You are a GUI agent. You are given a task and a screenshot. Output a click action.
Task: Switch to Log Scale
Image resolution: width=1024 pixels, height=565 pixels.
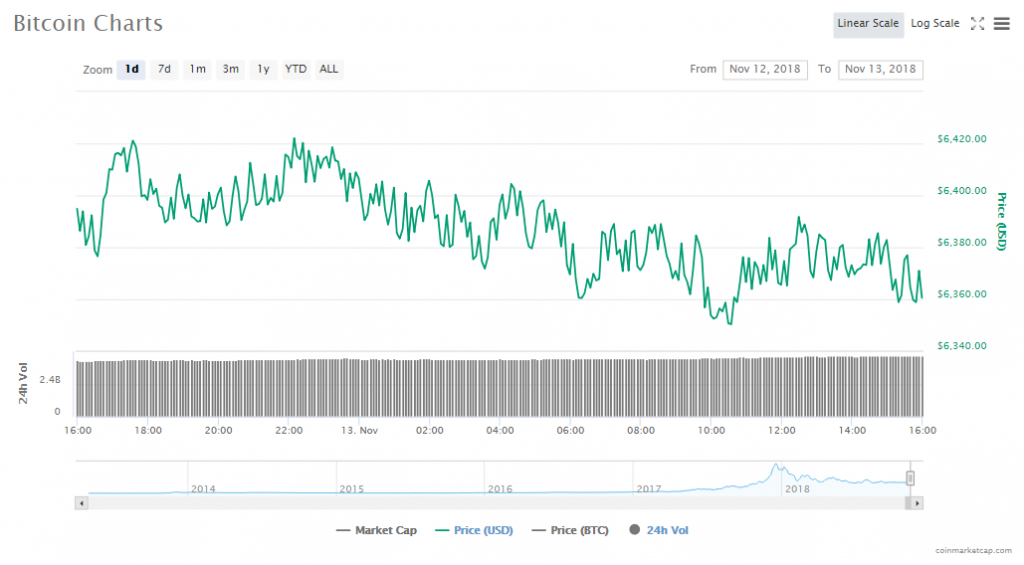click(934, 24)
